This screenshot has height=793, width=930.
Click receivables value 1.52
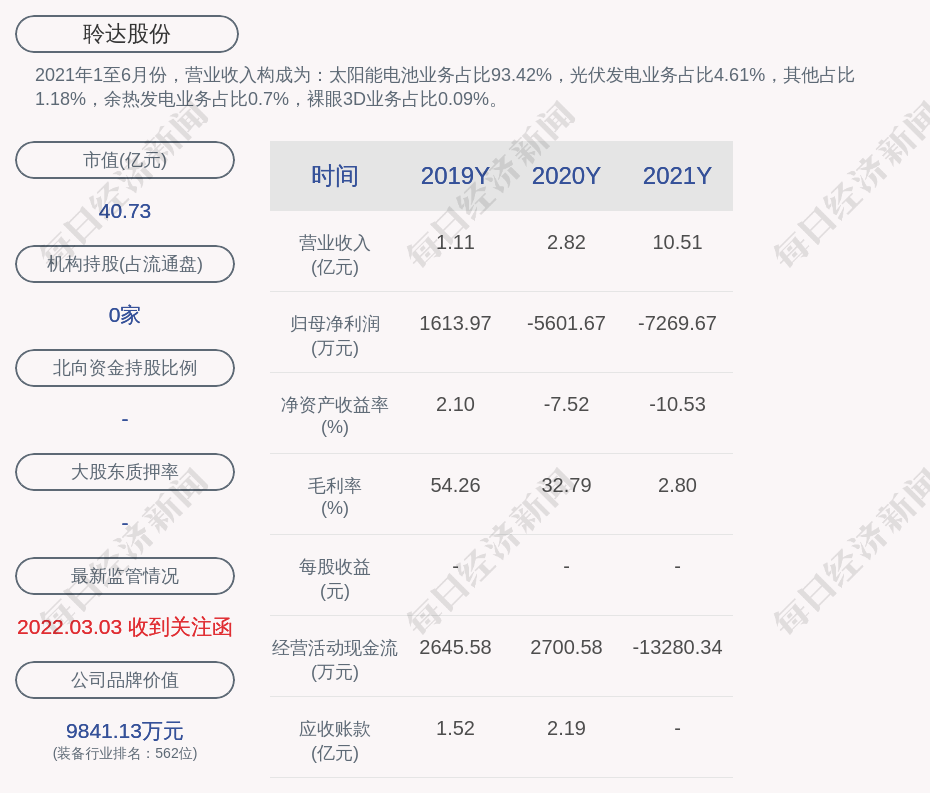pyautogui.click(x=455, y=728)
